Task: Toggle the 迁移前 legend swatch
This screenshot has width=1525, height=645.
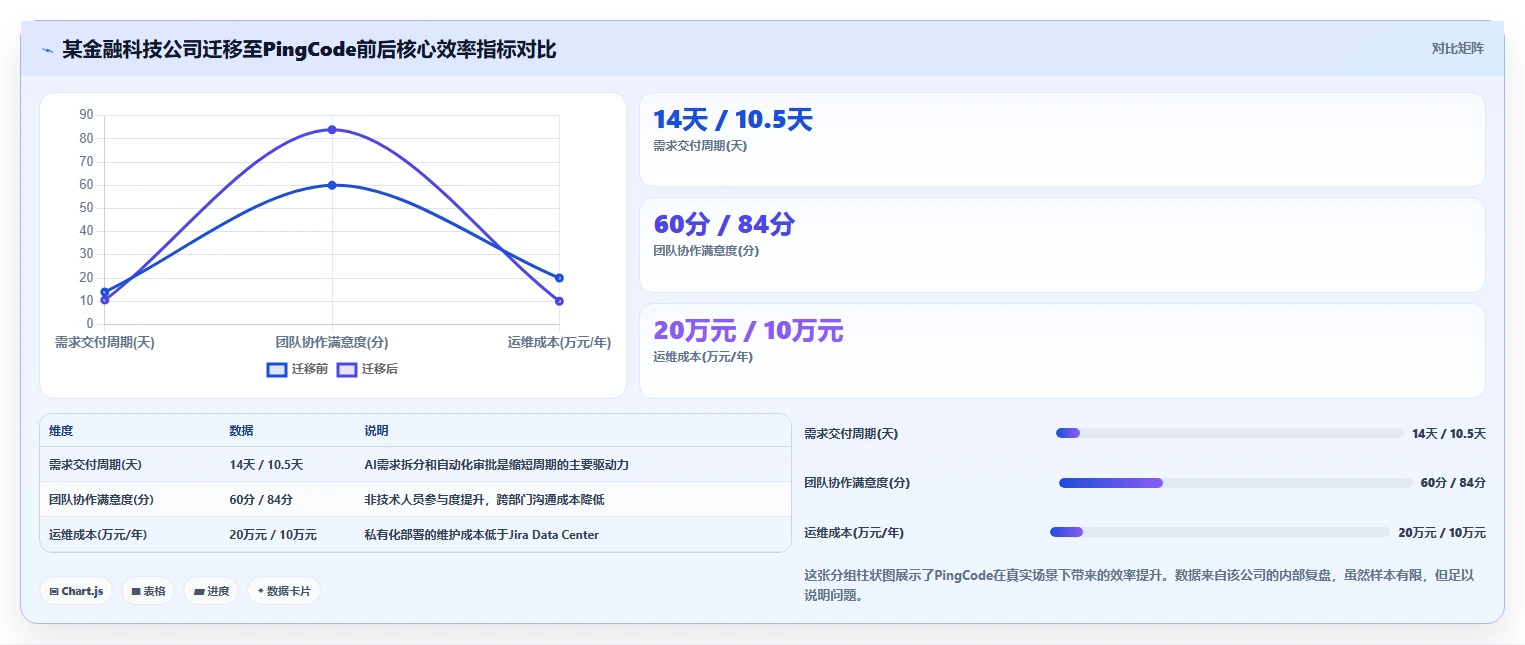Action: pos(277,369)
